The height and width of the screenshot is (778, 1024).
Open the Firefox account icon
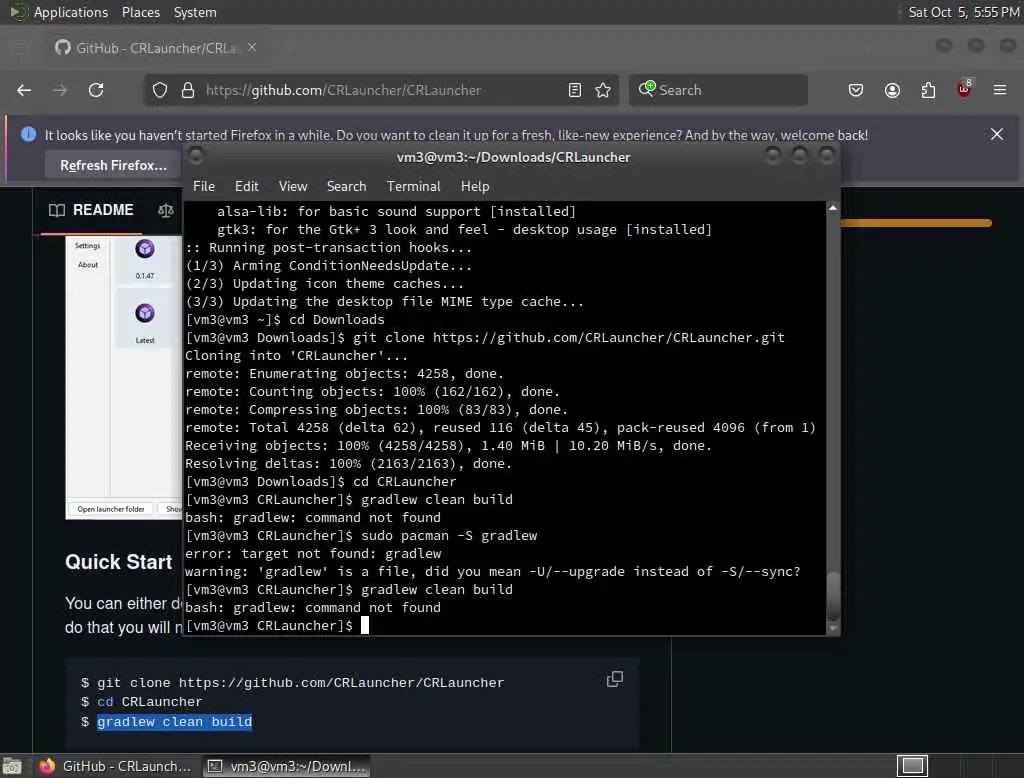pos(892,90)
